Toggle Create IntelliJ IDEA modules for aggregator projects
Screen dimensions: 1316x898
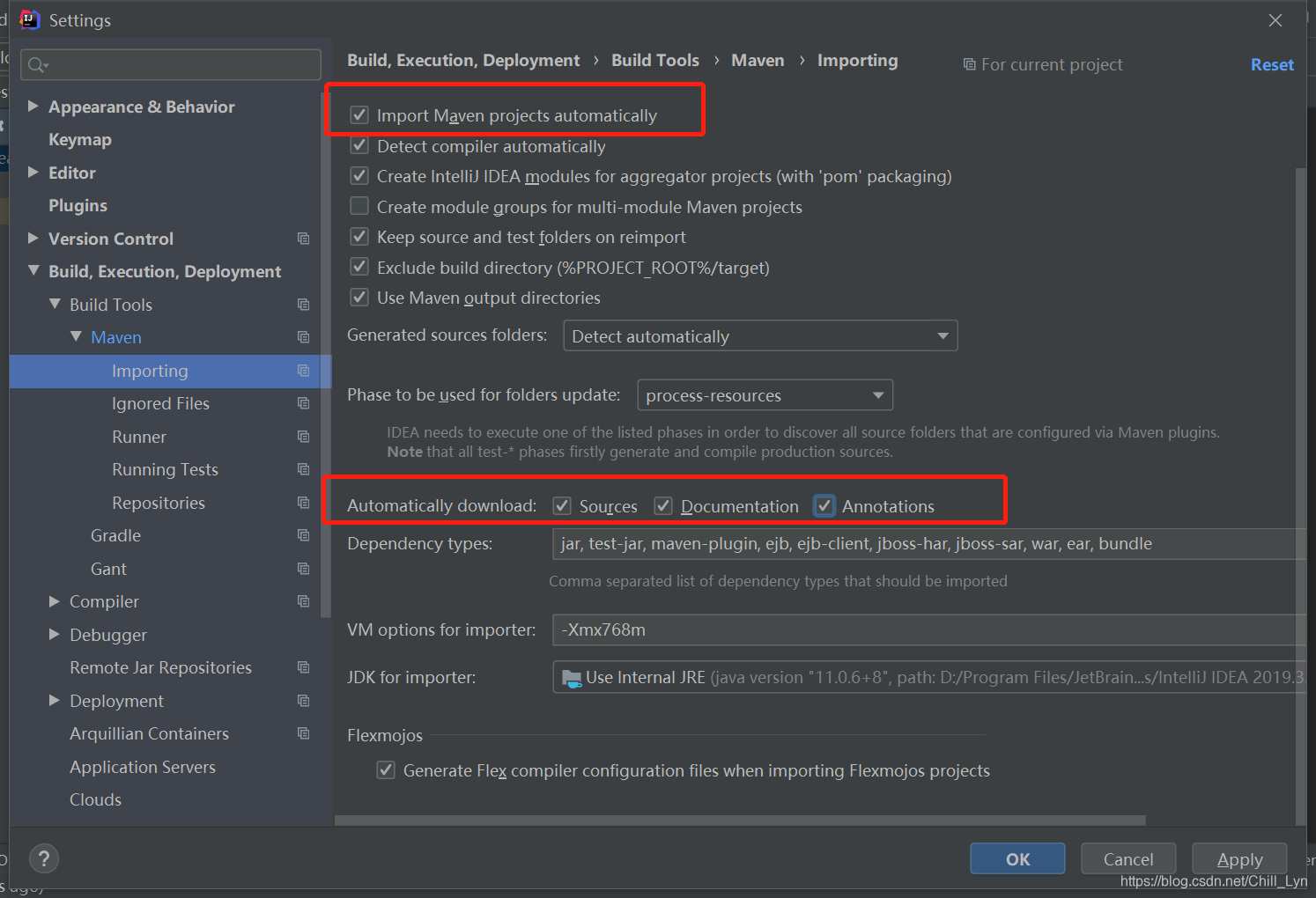point(359,176)
